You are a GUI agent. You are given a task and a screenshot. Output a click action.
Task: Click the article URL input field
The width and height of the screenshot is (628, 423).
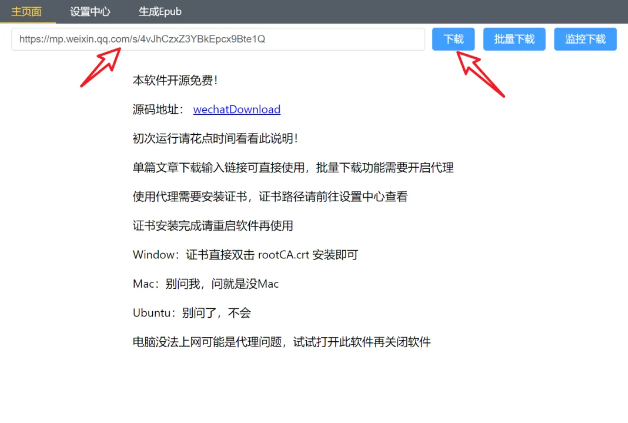[x=218, y=39]
